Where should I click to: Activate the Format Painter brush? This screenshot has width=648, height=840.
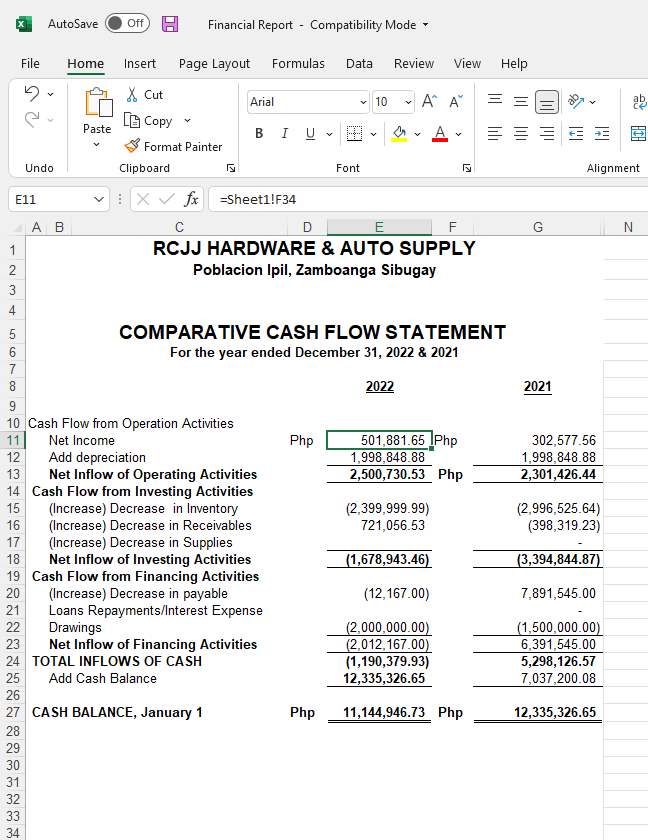(132, 146)
